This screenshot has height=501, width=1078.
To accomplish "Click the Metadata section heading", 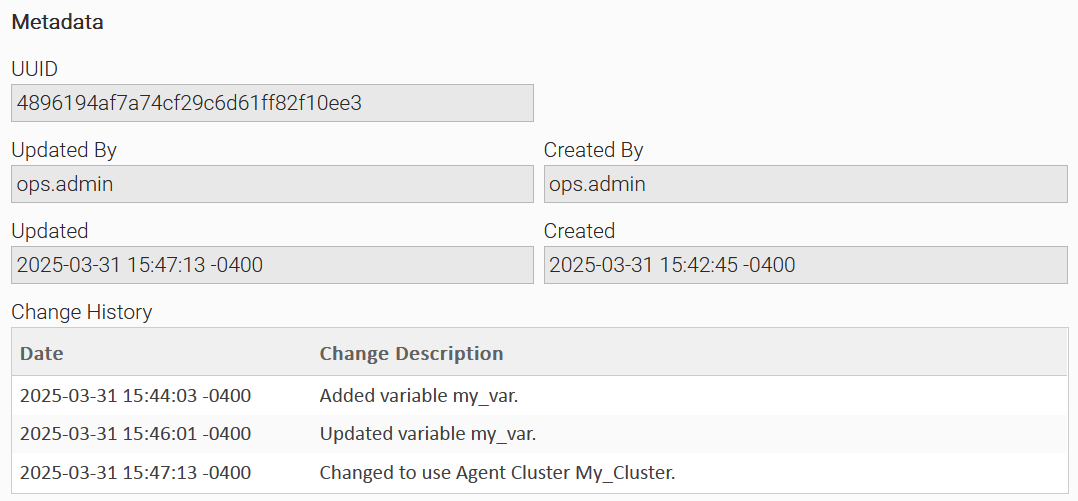I will point(57,22).
